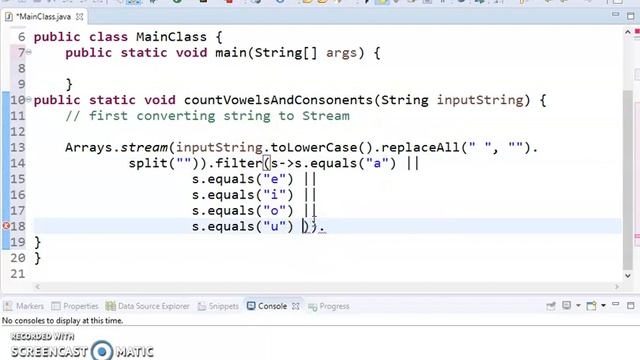Screen dimensions: 640x360
Task: Click 'No consoles to display at this time.' message
Action: pos(62,321)
